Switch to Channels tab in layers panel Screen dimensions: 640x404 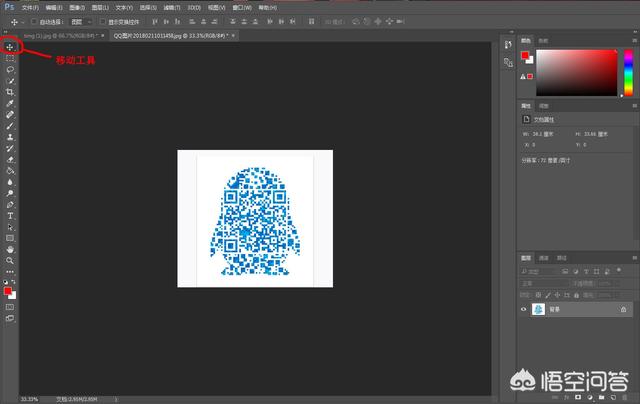[544, 258]
